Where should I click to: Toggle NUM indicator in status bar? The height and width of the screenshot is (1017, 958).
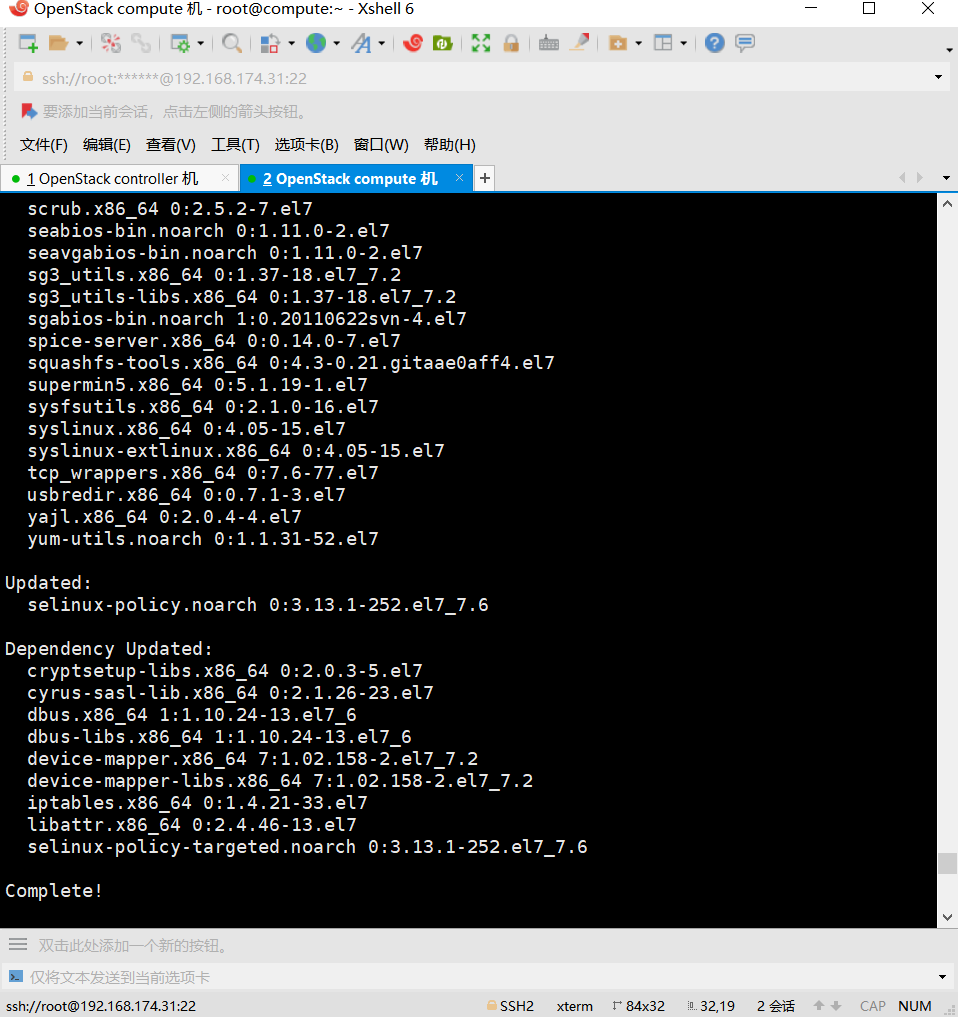915,1006
